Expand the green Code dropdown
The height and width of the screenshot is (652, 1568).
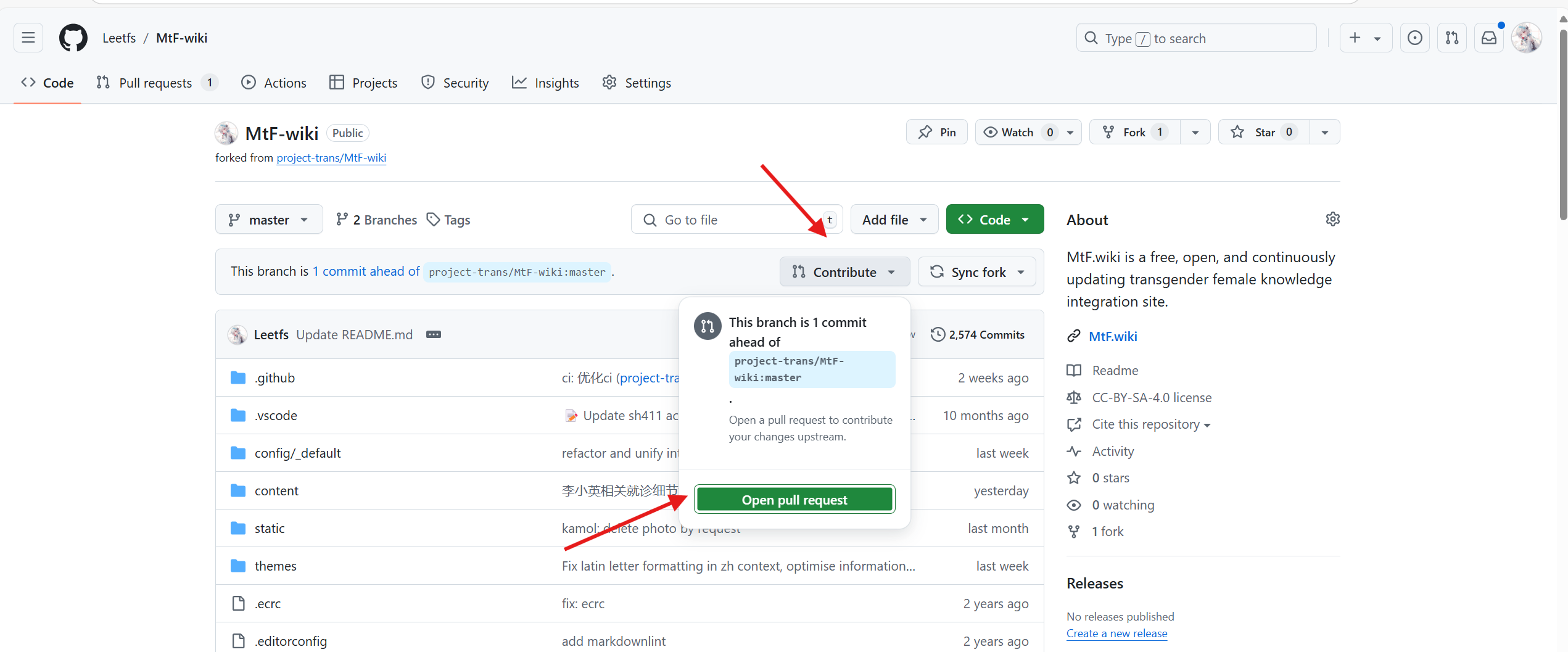tap(994, 220)
